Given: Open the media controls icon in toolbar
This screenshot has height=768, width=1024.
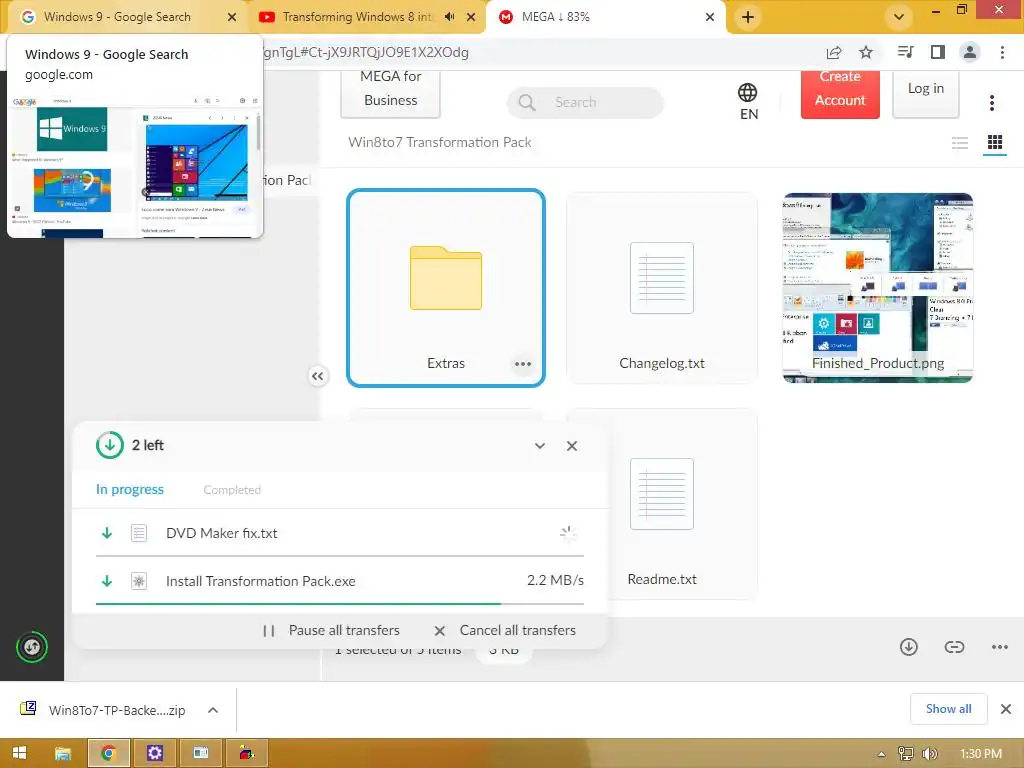Looking at the screenshot, I should tap(905, 52).
